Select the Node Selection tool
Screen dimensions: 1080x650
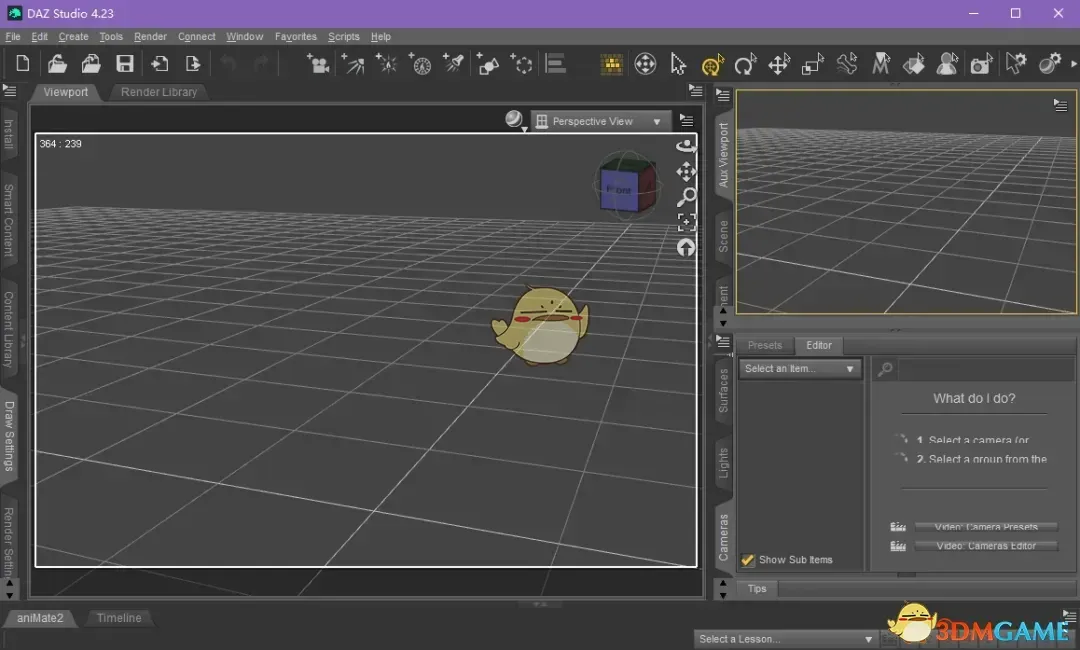(677, 63)
